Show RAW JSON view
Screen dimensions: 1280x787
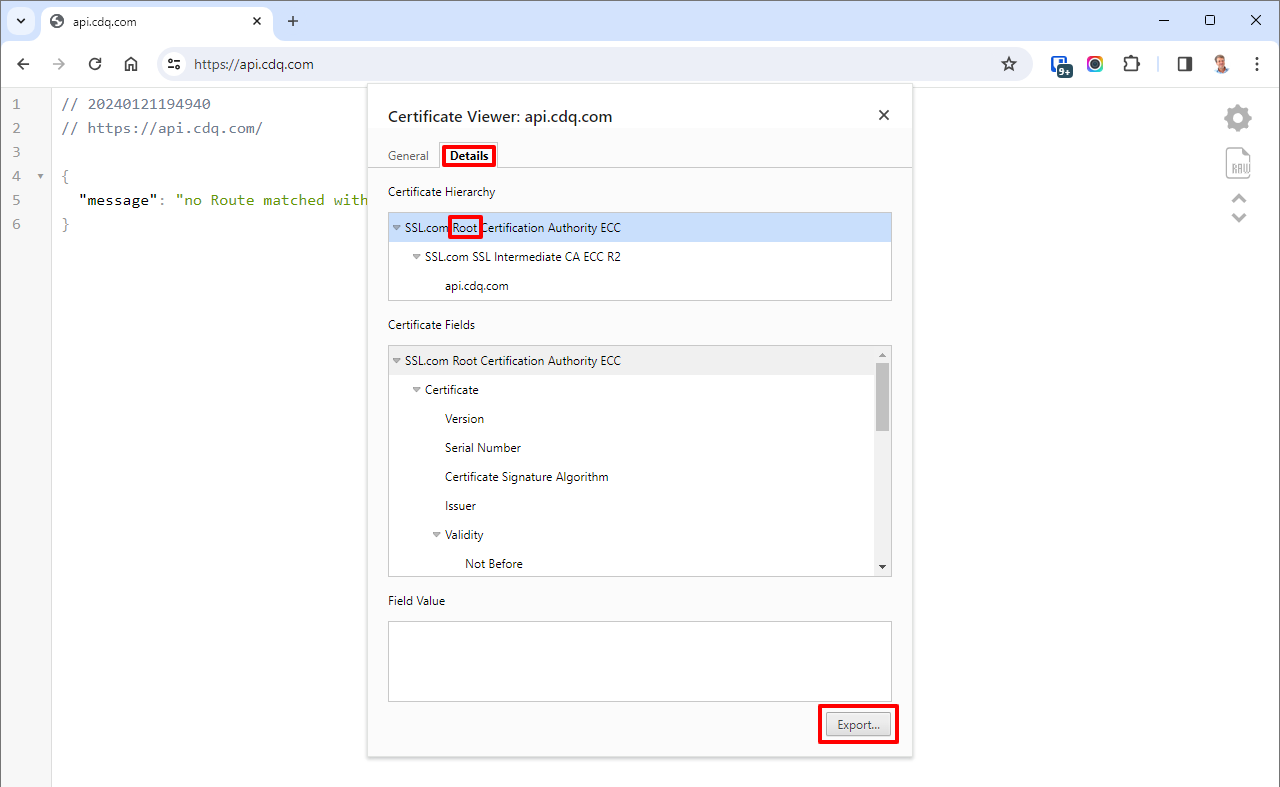pos(1238,163)
